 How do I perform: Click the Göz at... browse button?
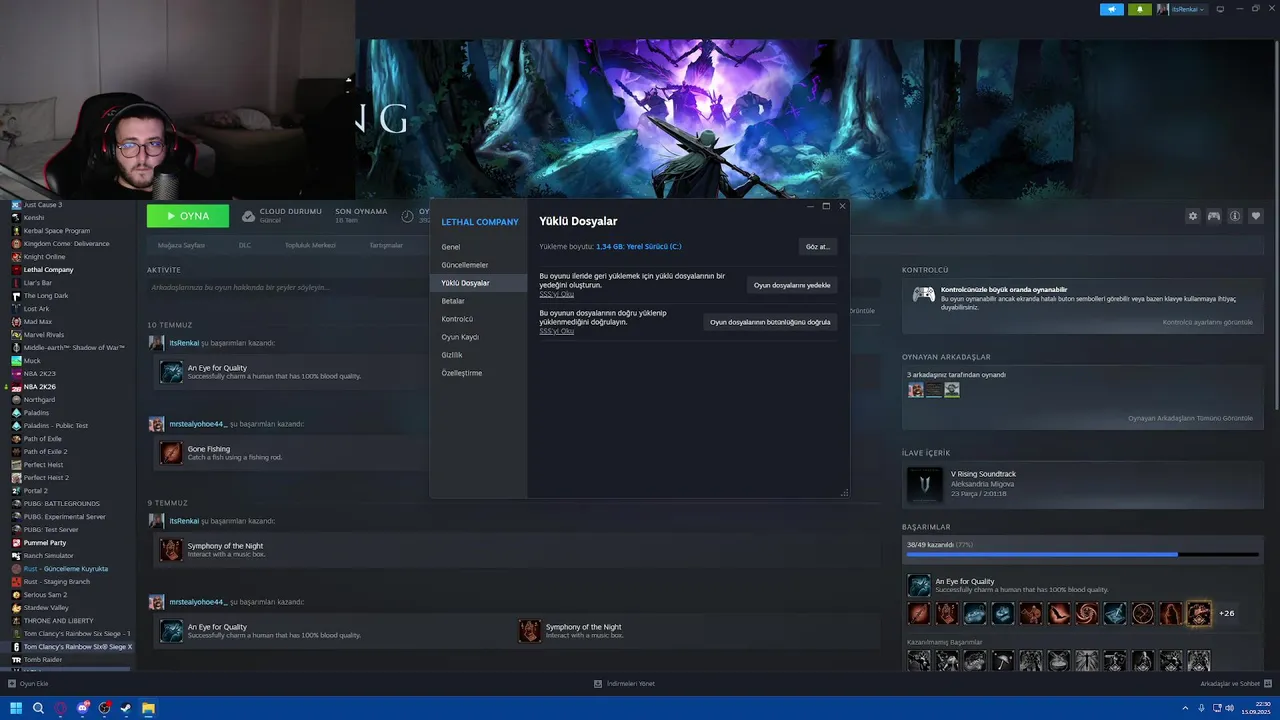point(818,246)
